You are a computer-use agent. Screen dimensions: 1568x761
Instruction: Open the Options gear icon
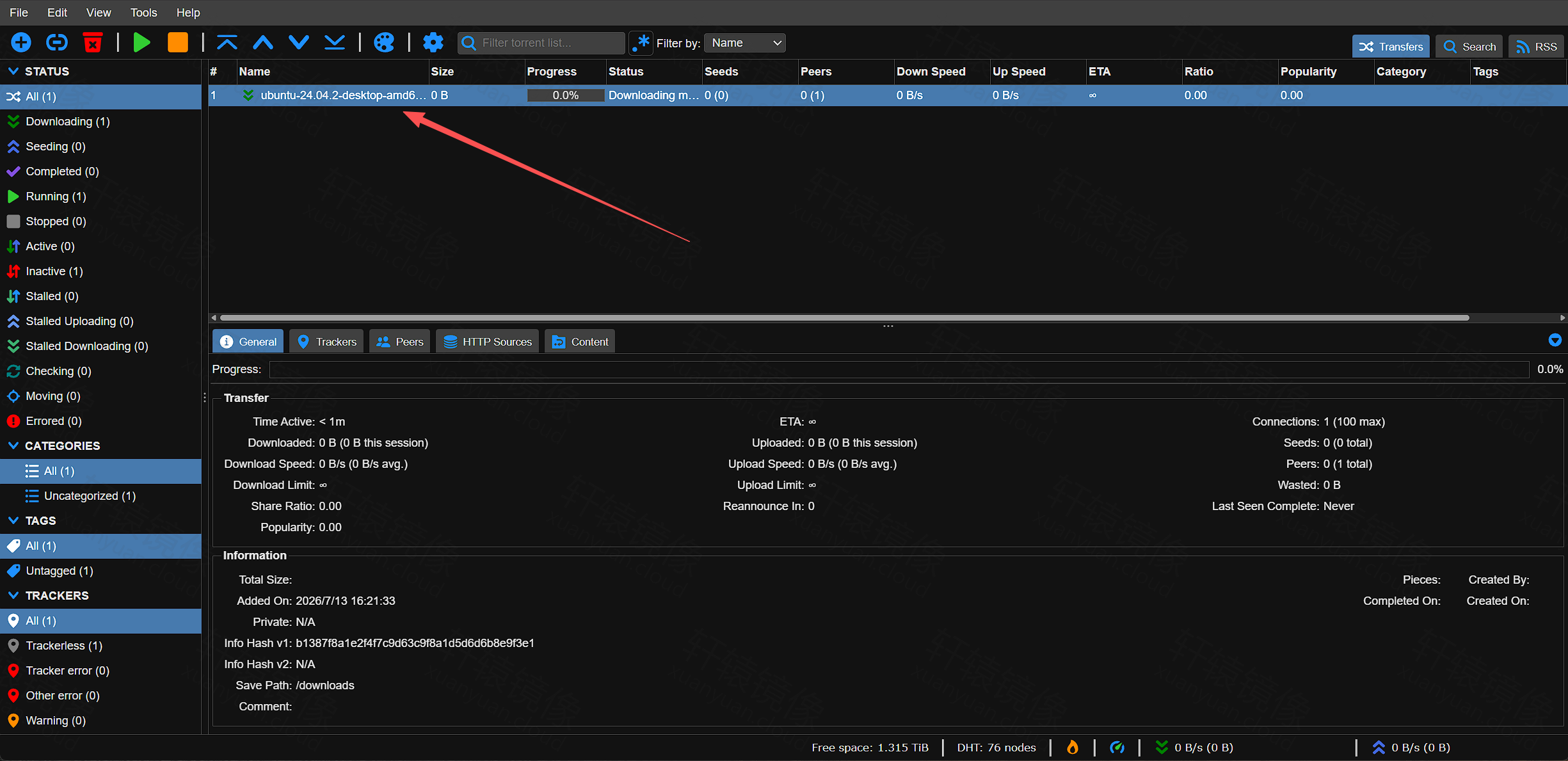coord(433,43)
